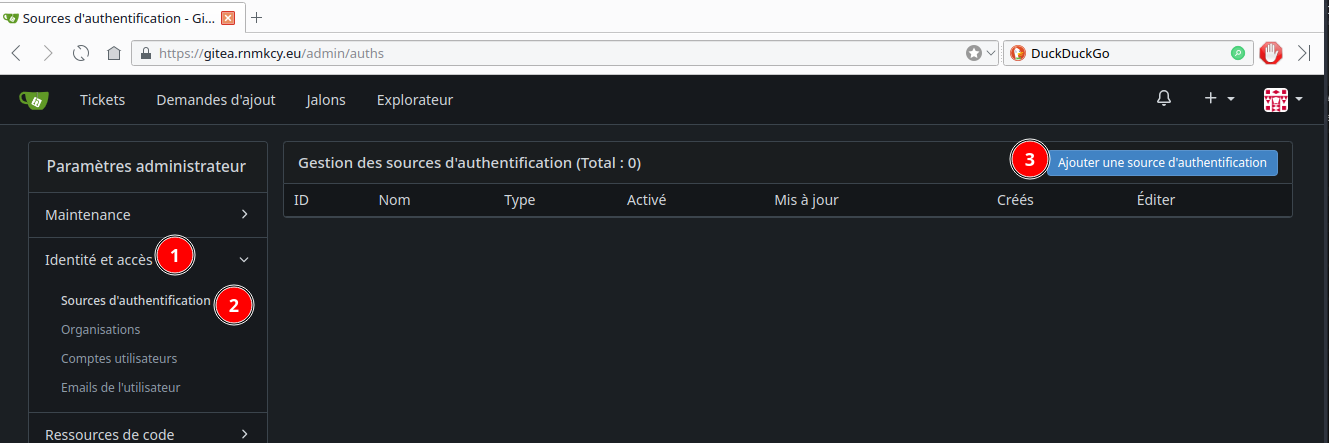Open the plus create dropdown menu
The image size is (1329, 443).
point(1219,99)
